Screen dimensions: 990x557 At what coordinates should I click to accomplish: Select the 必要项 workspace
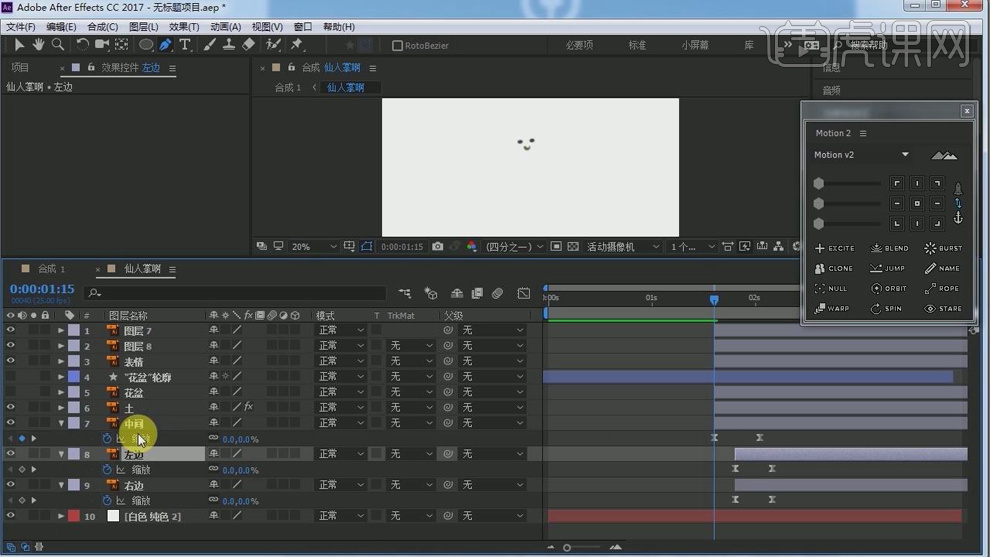(x=579, y=45)
